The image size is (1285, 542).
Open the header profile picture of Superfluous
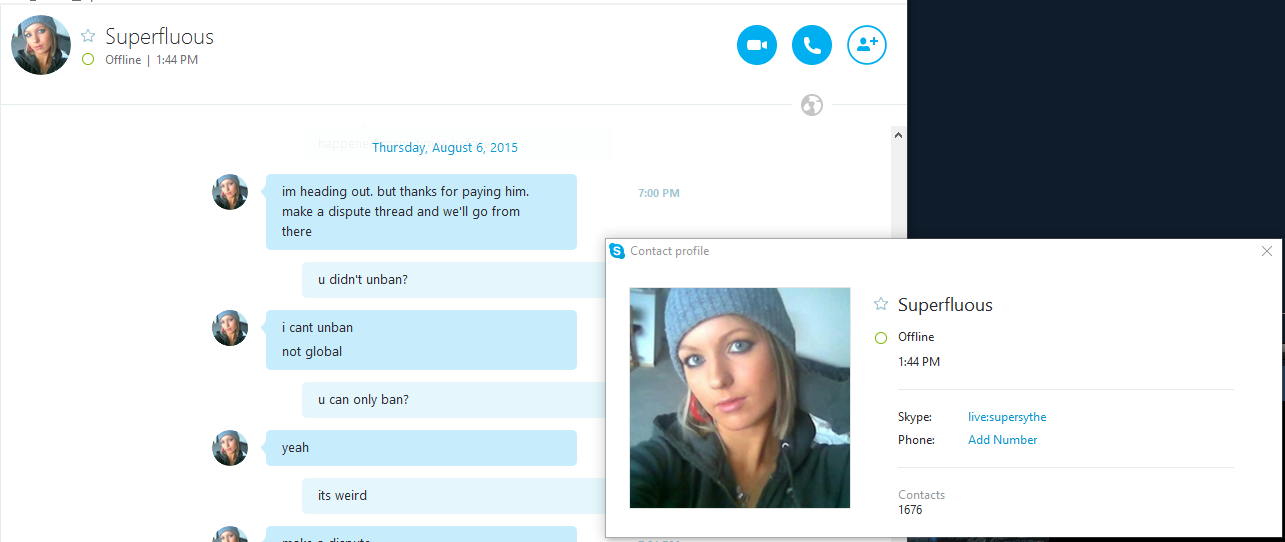[41, 45]
